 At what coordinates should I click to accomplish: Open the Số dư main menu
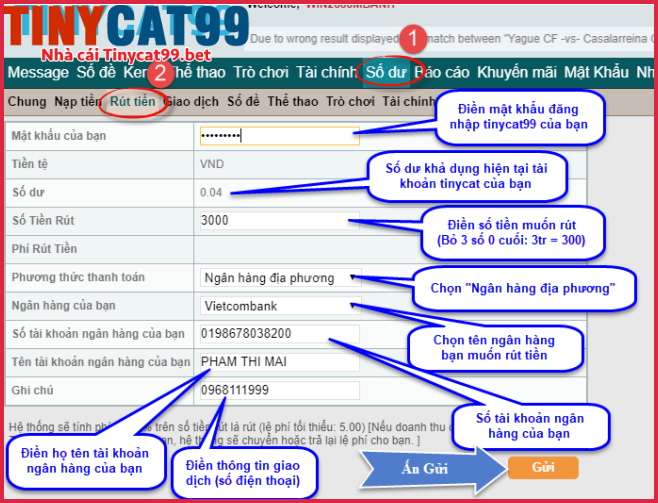[x=385, y=72]
